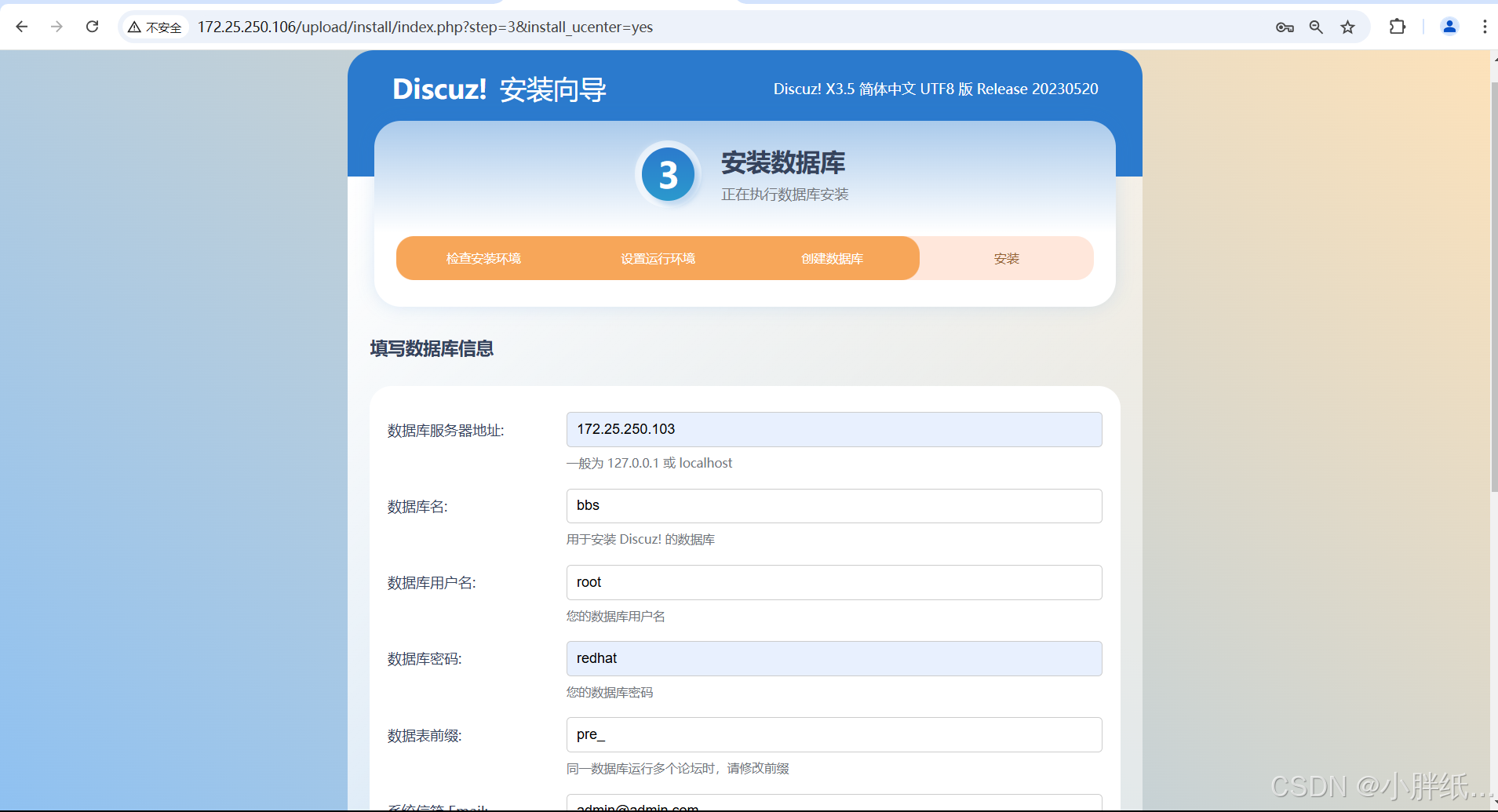
Task: Click the 安装数据库 step heading
Action: point(783,163)
